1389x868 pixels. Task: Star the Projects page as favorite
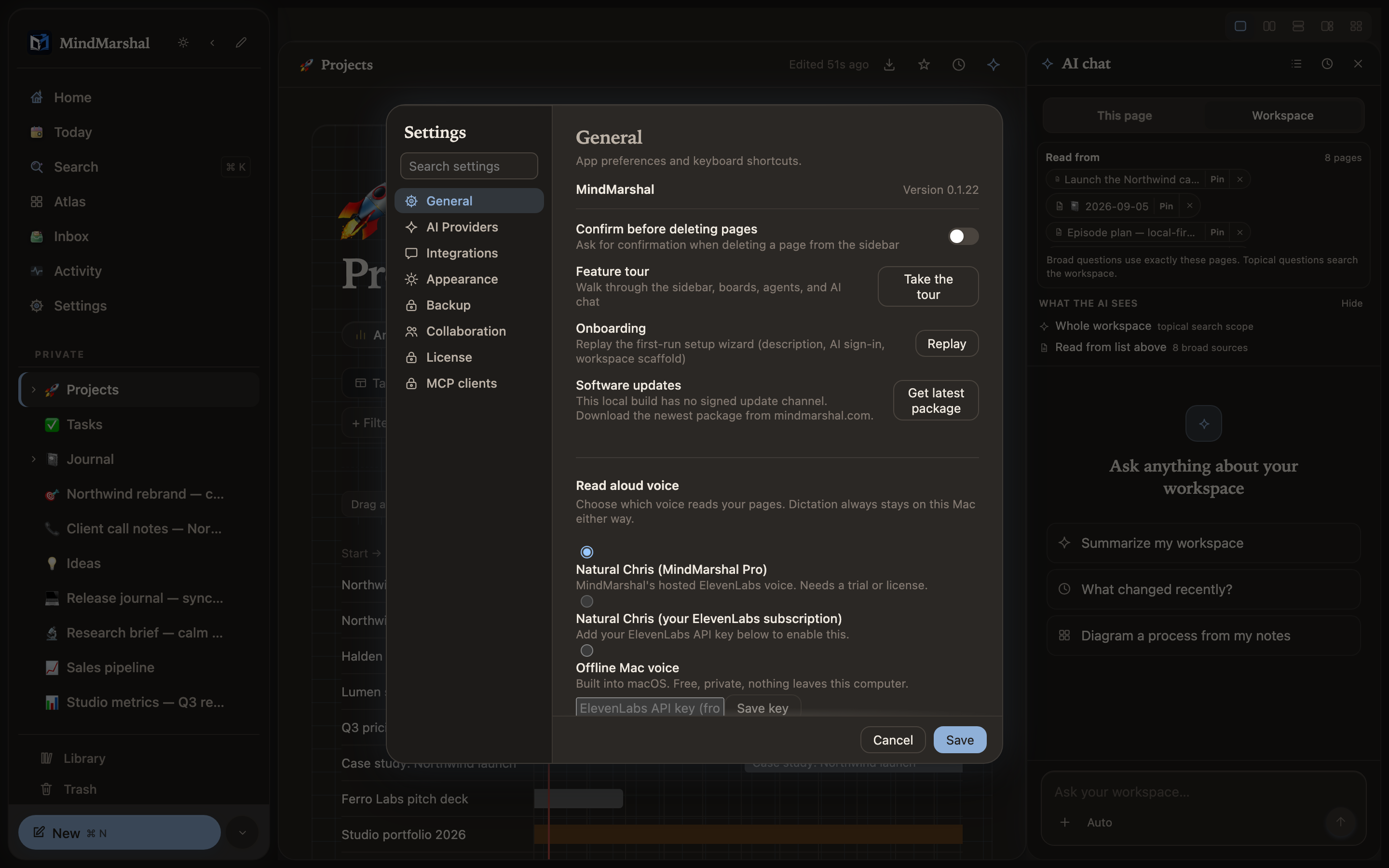[x=924, y=65]
